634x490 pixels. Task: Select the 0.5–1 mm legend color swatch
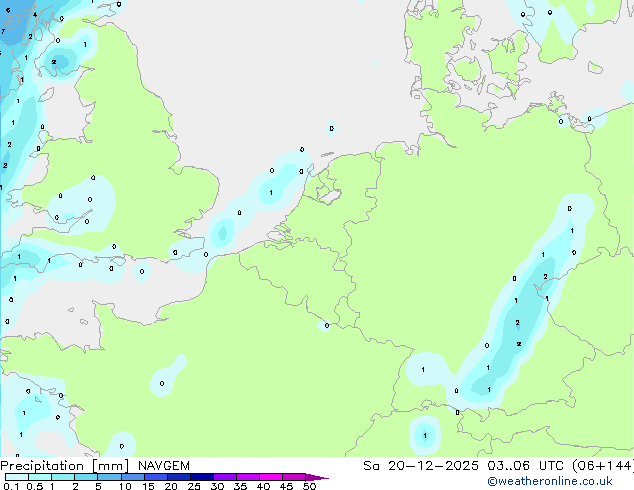tap(40, 477)
